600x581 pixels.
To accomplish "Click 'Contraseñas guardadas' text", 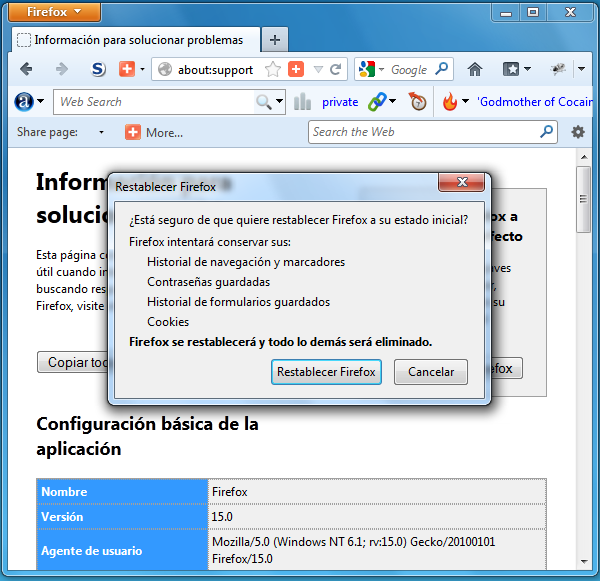I will pos(209,282).
